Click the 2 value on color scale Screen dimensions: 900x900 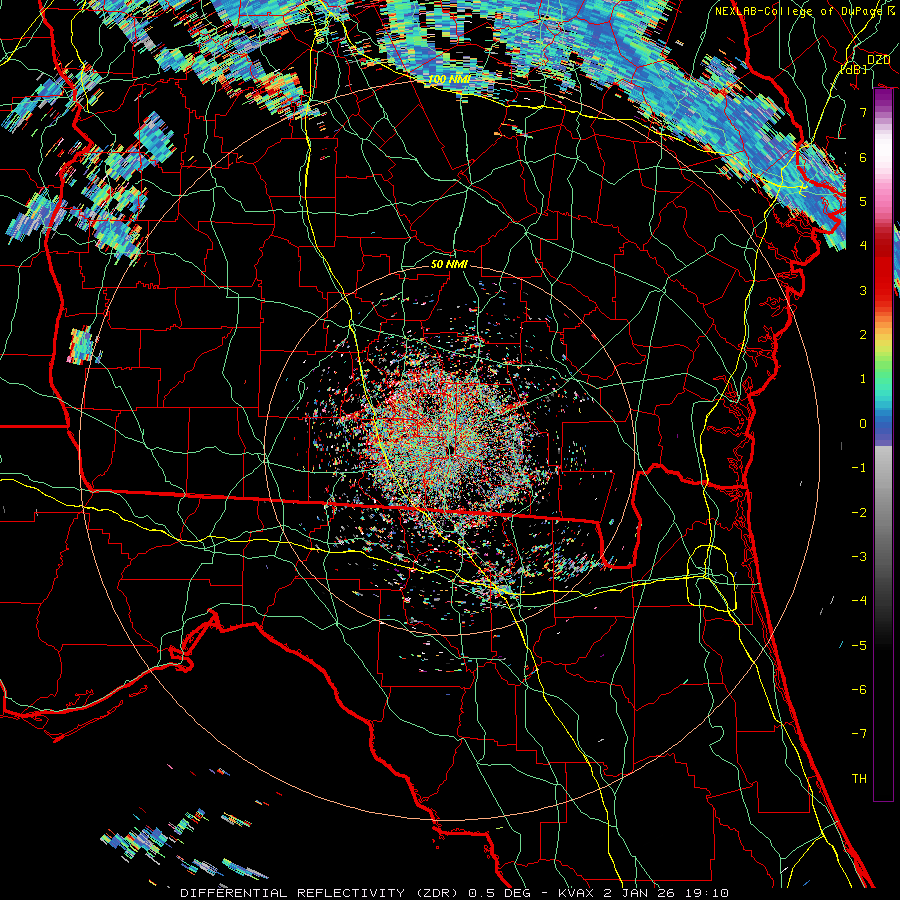click(x=863, y=335)
